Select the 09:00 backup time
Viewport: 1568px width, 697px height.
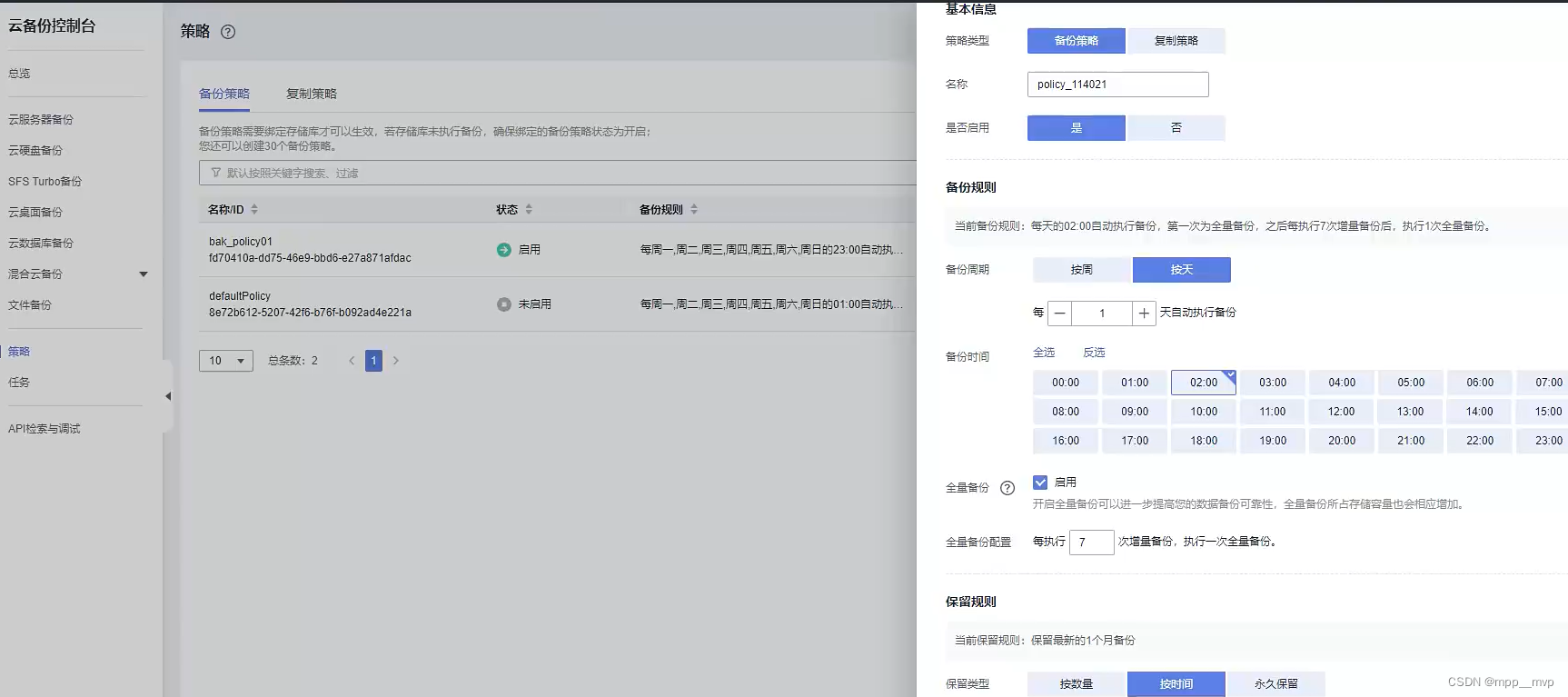1135,412
